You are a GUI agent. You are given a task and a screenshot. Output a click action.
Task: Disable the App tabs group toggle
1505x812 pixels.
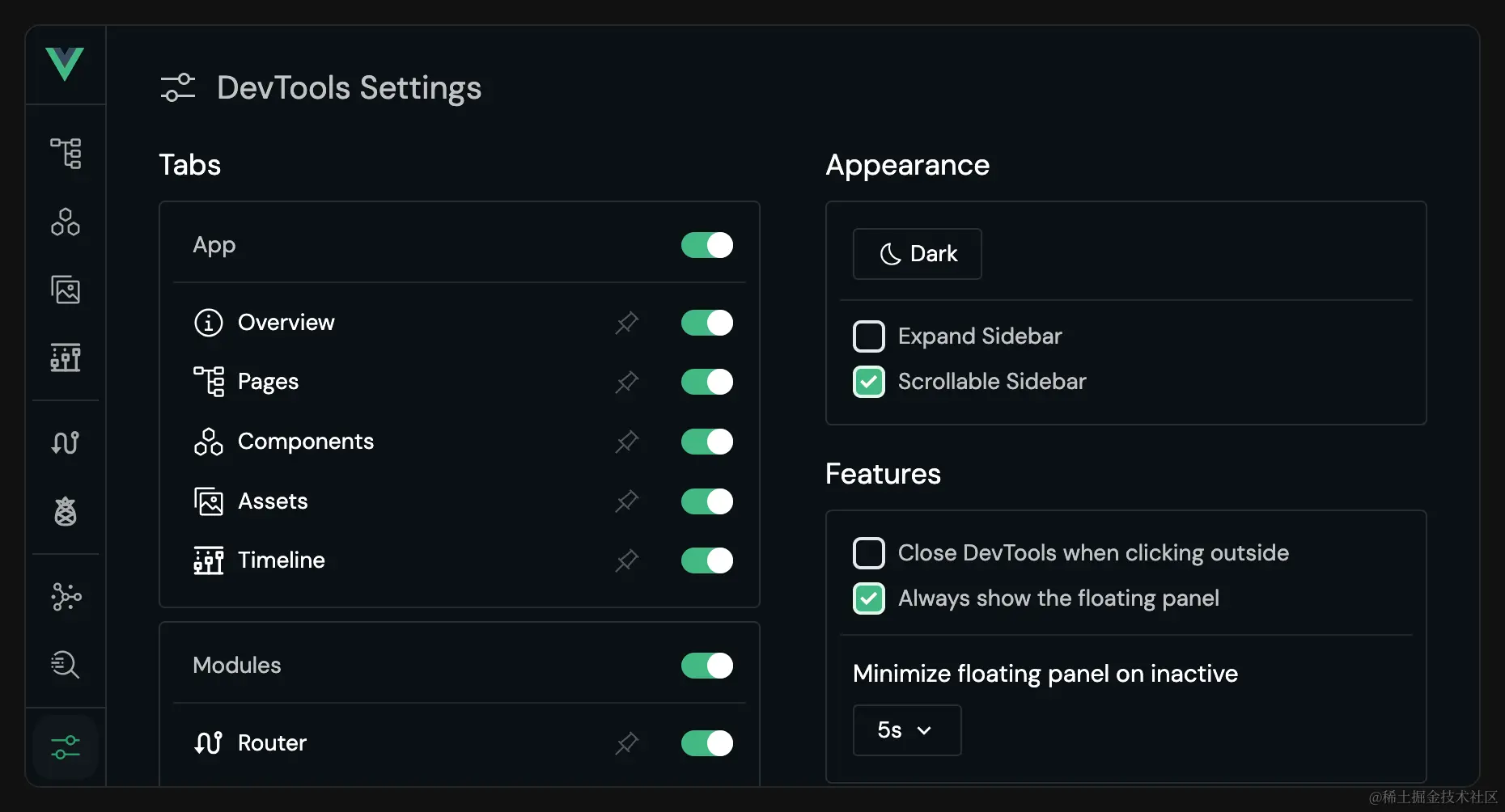click(706, 245)
